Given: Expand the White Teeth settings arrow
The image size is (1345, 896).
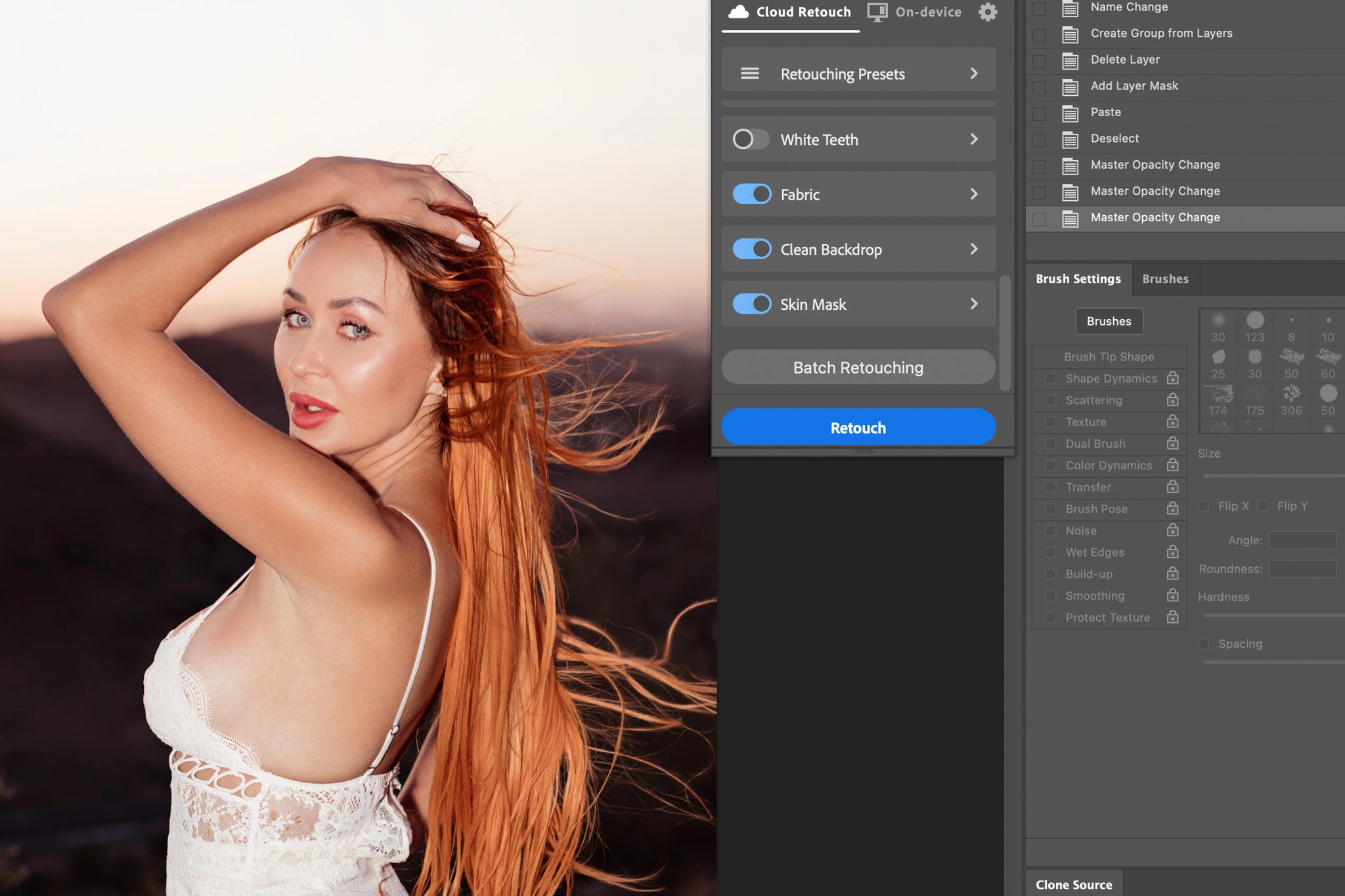Looking at the screenshot, I should coord(974,139).
